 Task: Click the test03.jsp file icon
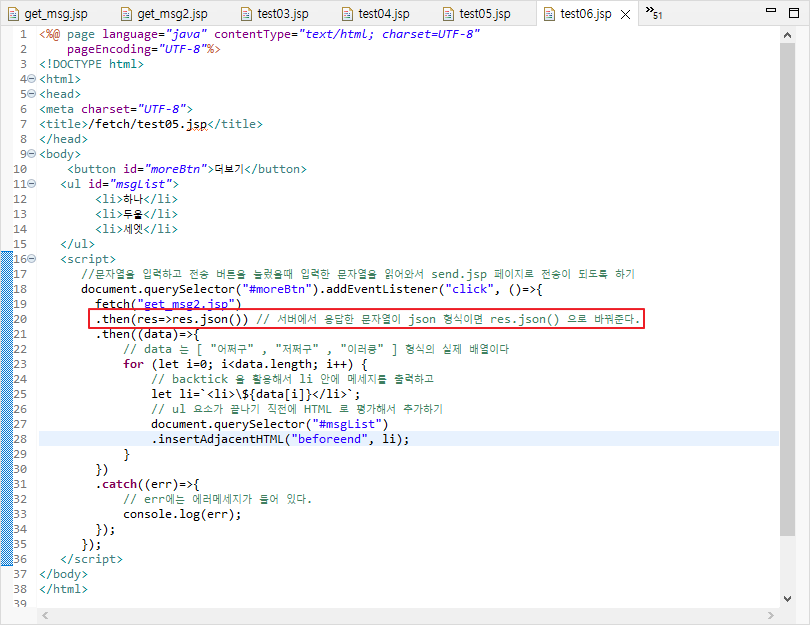[x=247, y=14]
